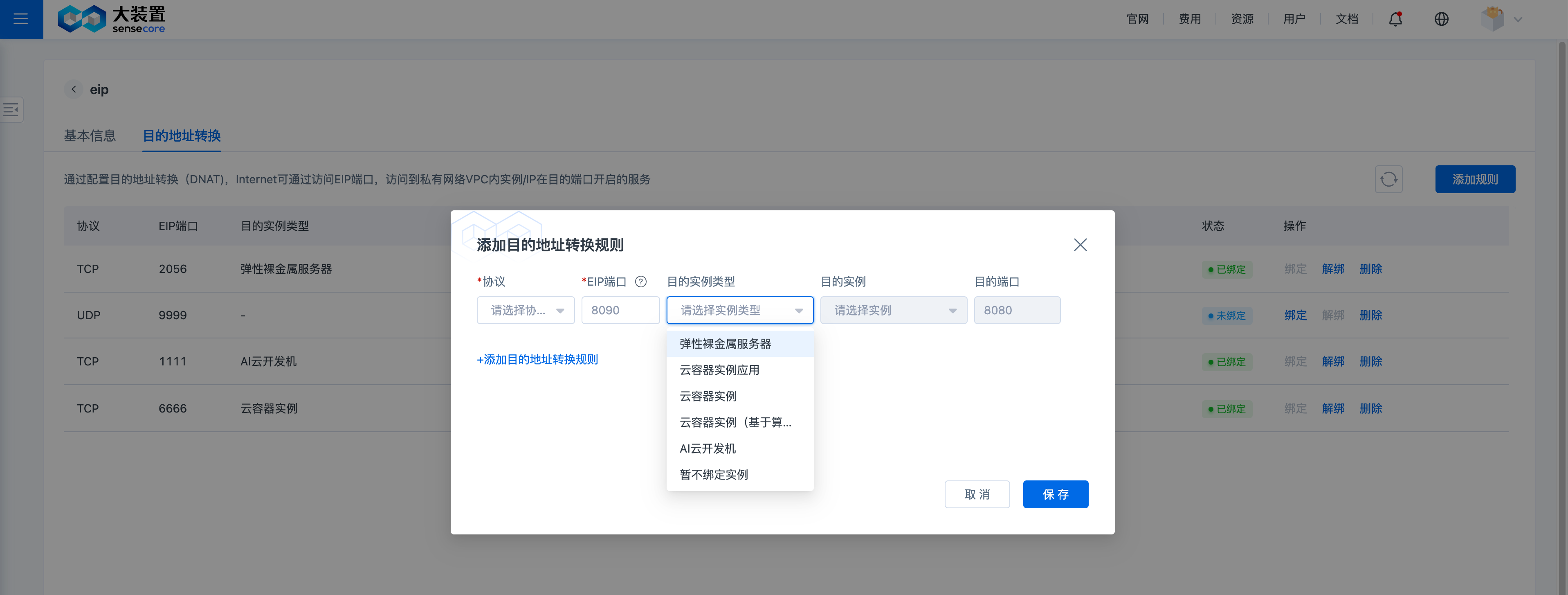Collapse the 请选择实例类型 dropdown
The height and width of the screenshot is (595, 1568).
click(x=739, y=310)
